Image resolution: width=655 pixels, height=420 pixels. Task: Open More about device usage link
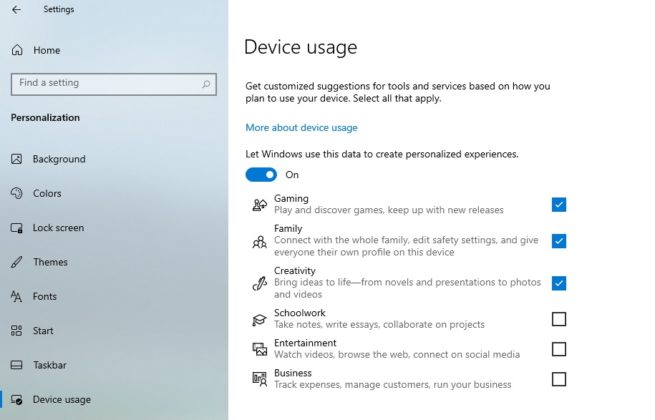click(301, 127)
